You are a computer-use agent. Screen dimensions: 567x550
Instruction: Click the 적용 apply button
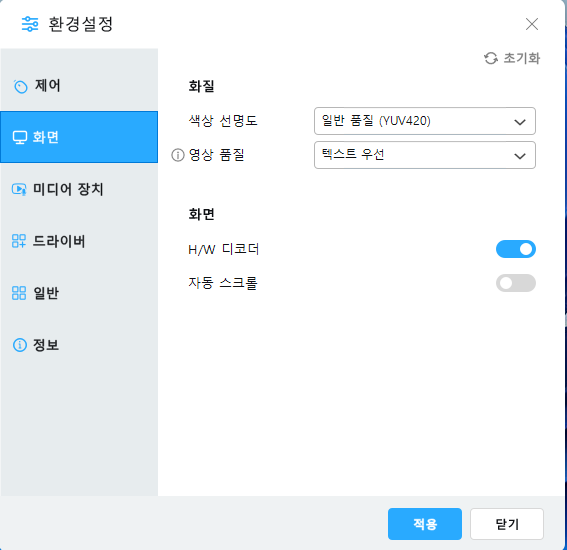pos(425,524)
